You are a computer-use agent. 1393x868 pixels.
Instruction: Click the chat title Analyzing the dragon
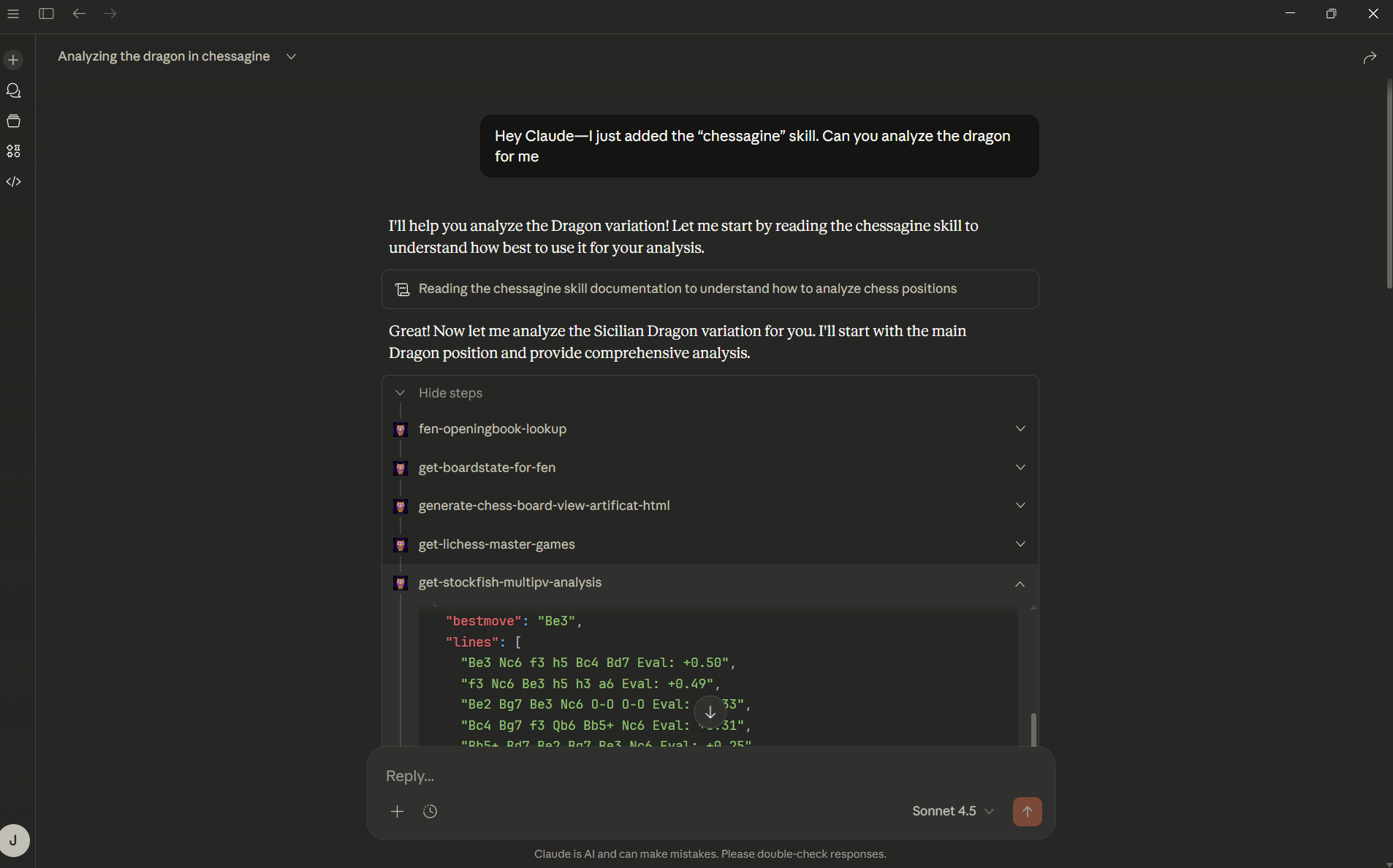[164, 56]
